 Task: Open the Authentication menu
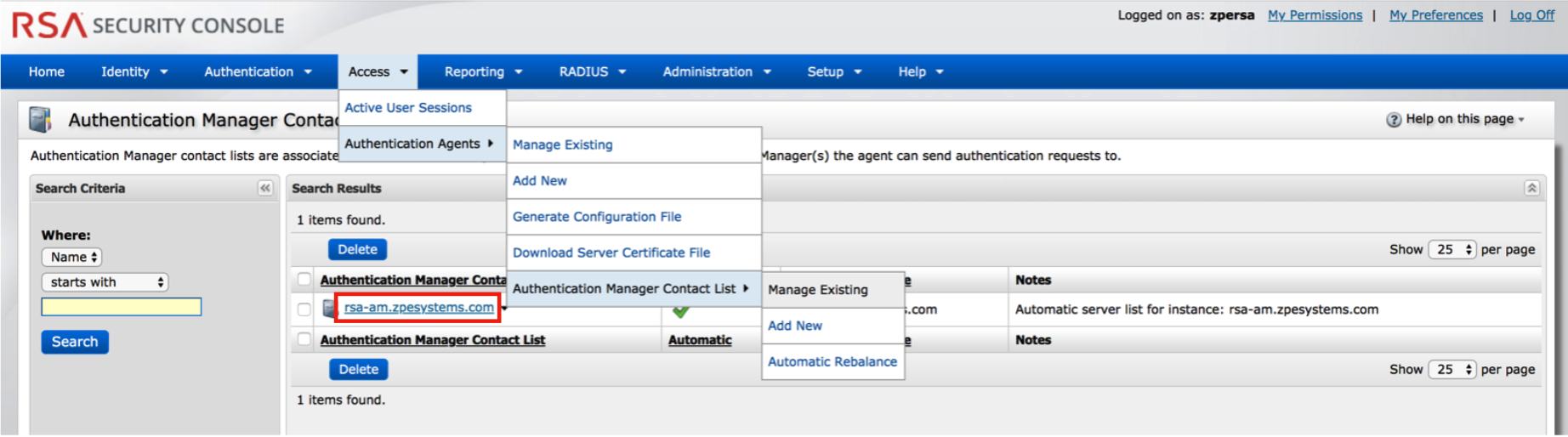[x=258, y=71]
